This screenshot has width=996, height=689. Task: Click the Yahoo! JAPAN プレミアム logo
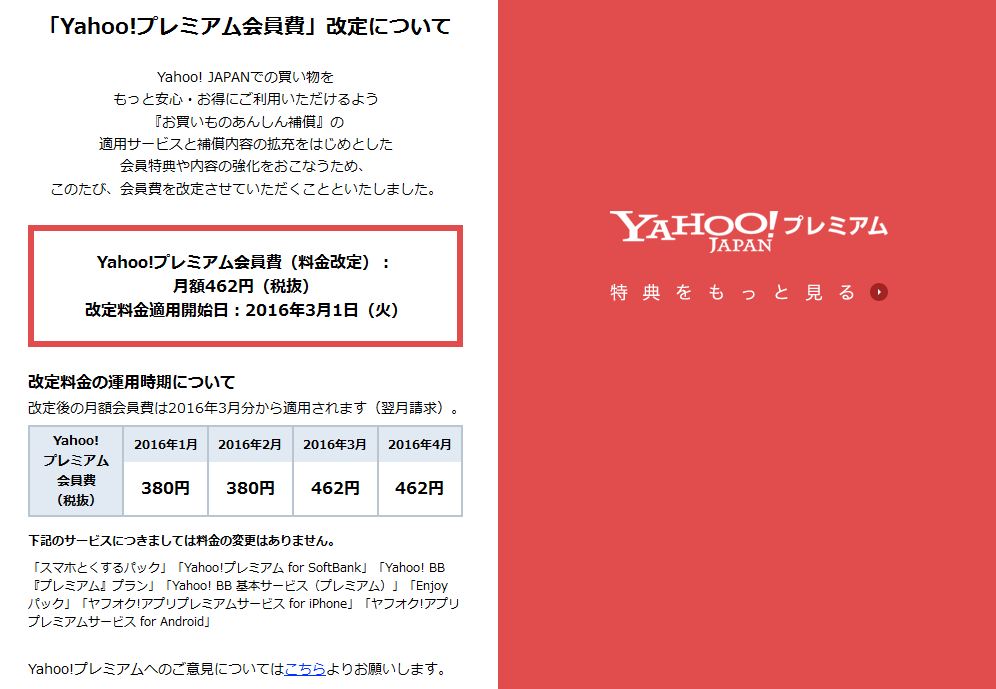tap(748, 231)
